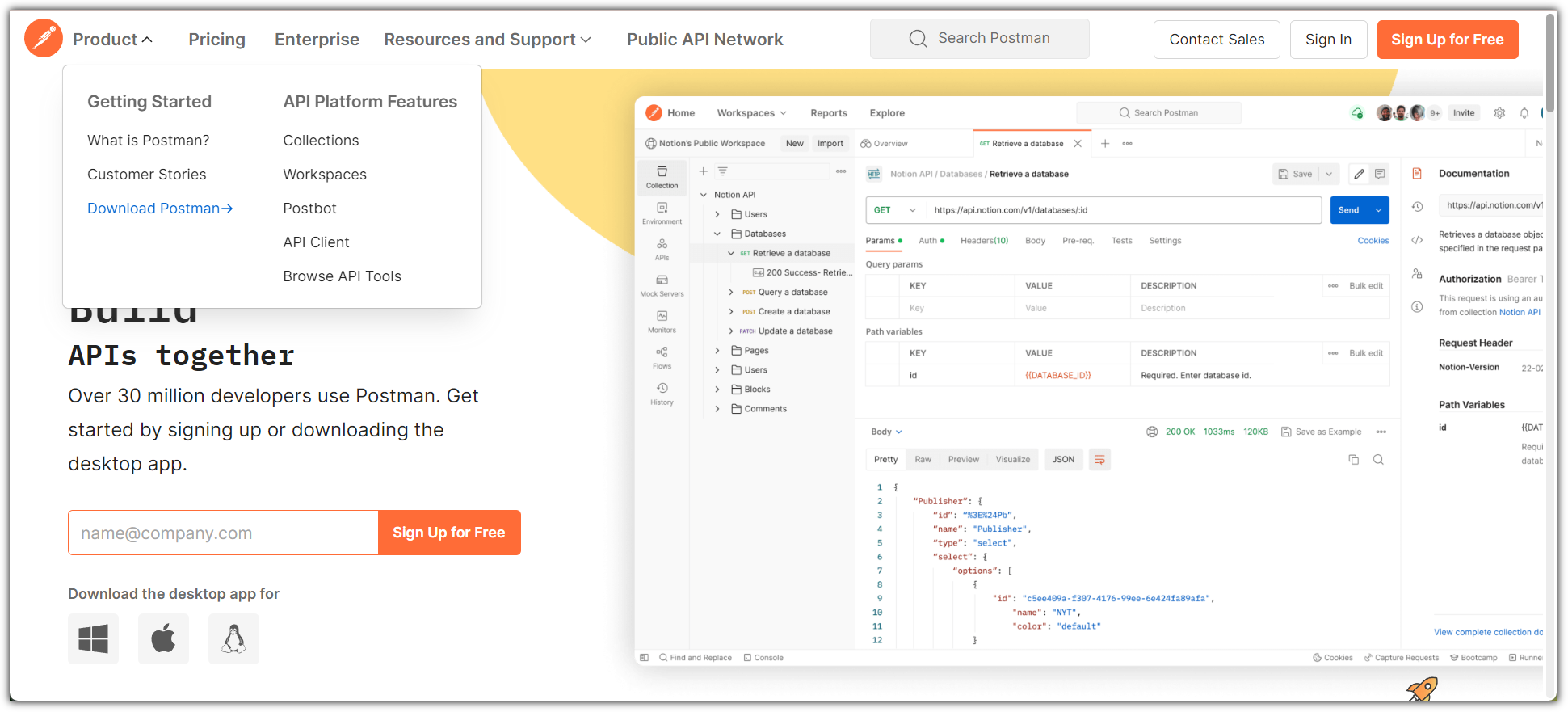This screenshot has height=712, width=1568.
Task: Open Save dropdown arrow
Action: point(1329,174)
